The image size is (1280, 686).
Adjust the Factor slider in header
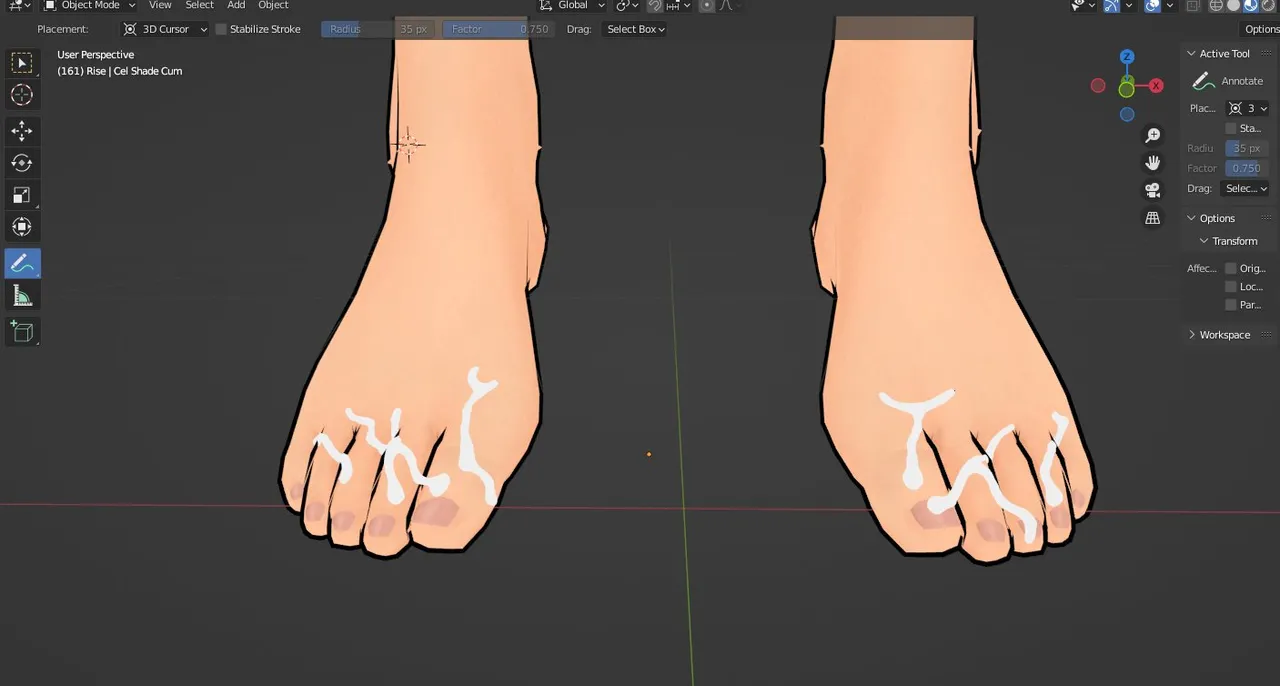pos(497,29)
